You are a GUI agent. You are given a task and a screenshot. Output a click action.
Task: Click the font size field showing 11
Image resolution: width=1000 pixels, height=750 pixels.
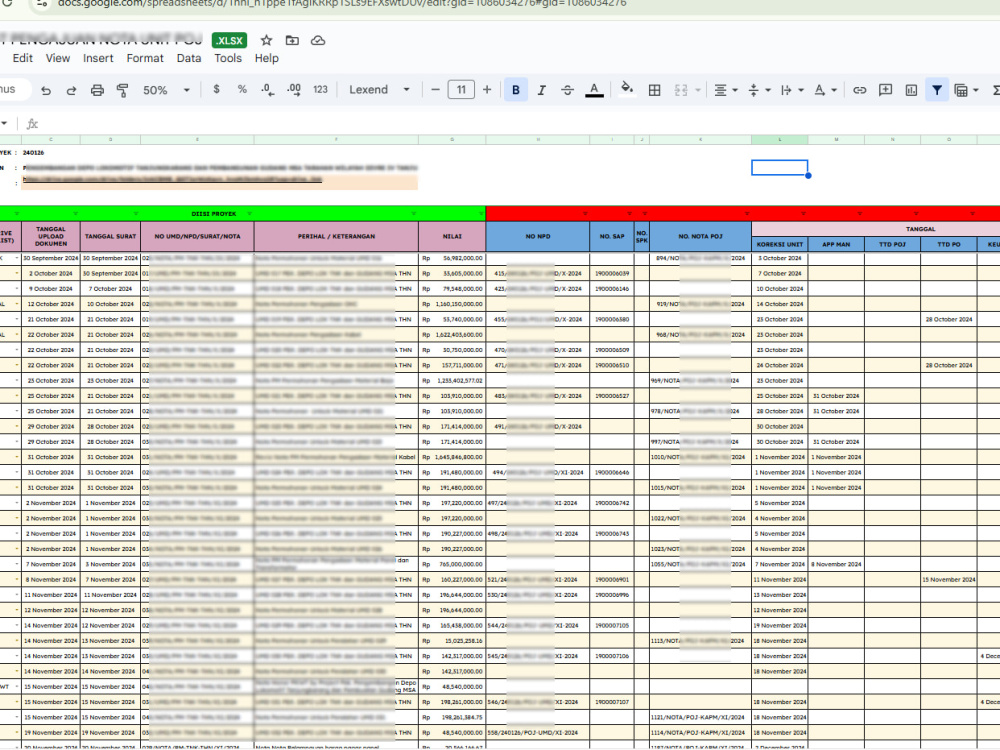coord(461,90)
